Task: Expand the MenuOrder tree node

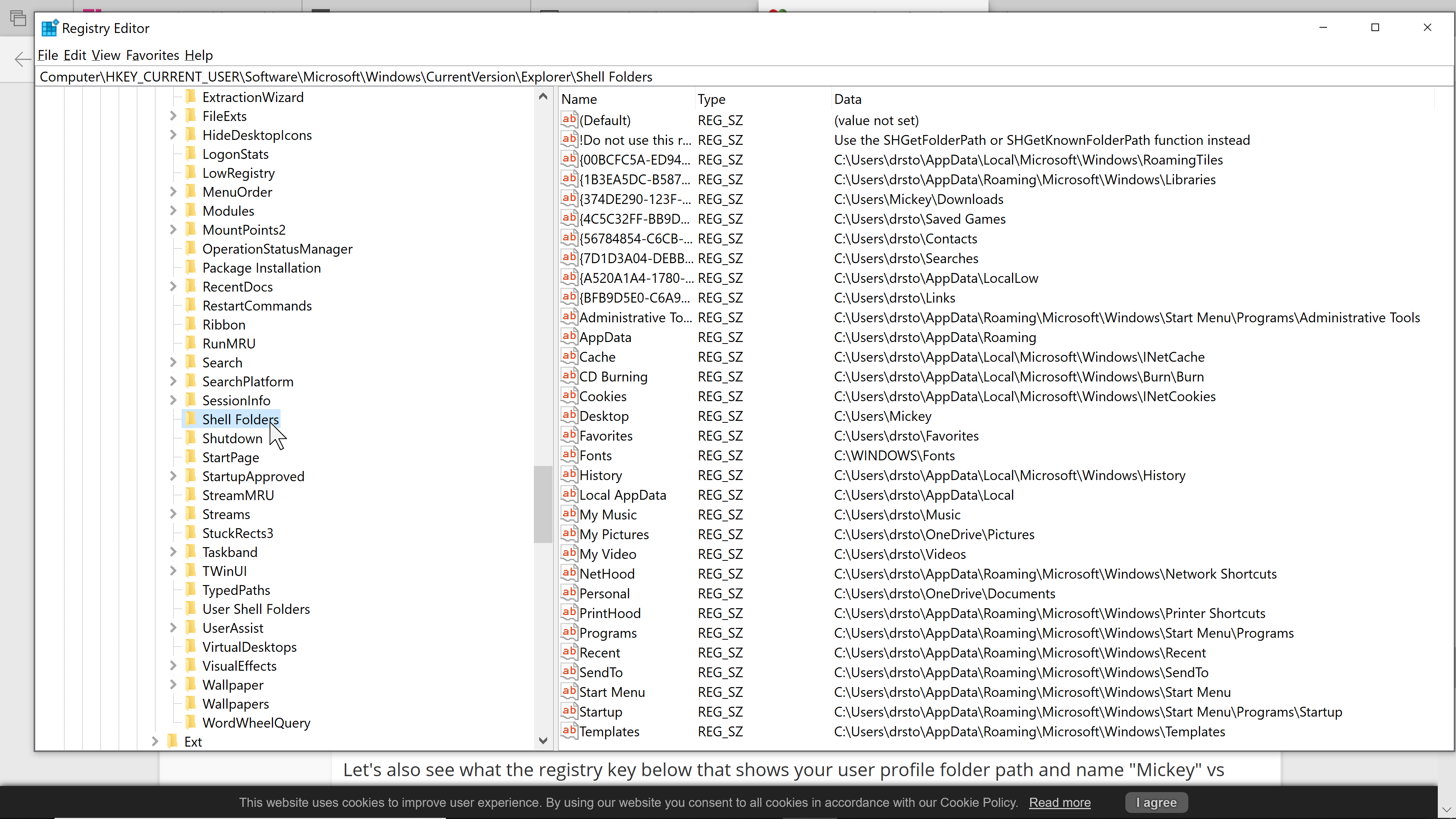Action: (x=174, y=191)
